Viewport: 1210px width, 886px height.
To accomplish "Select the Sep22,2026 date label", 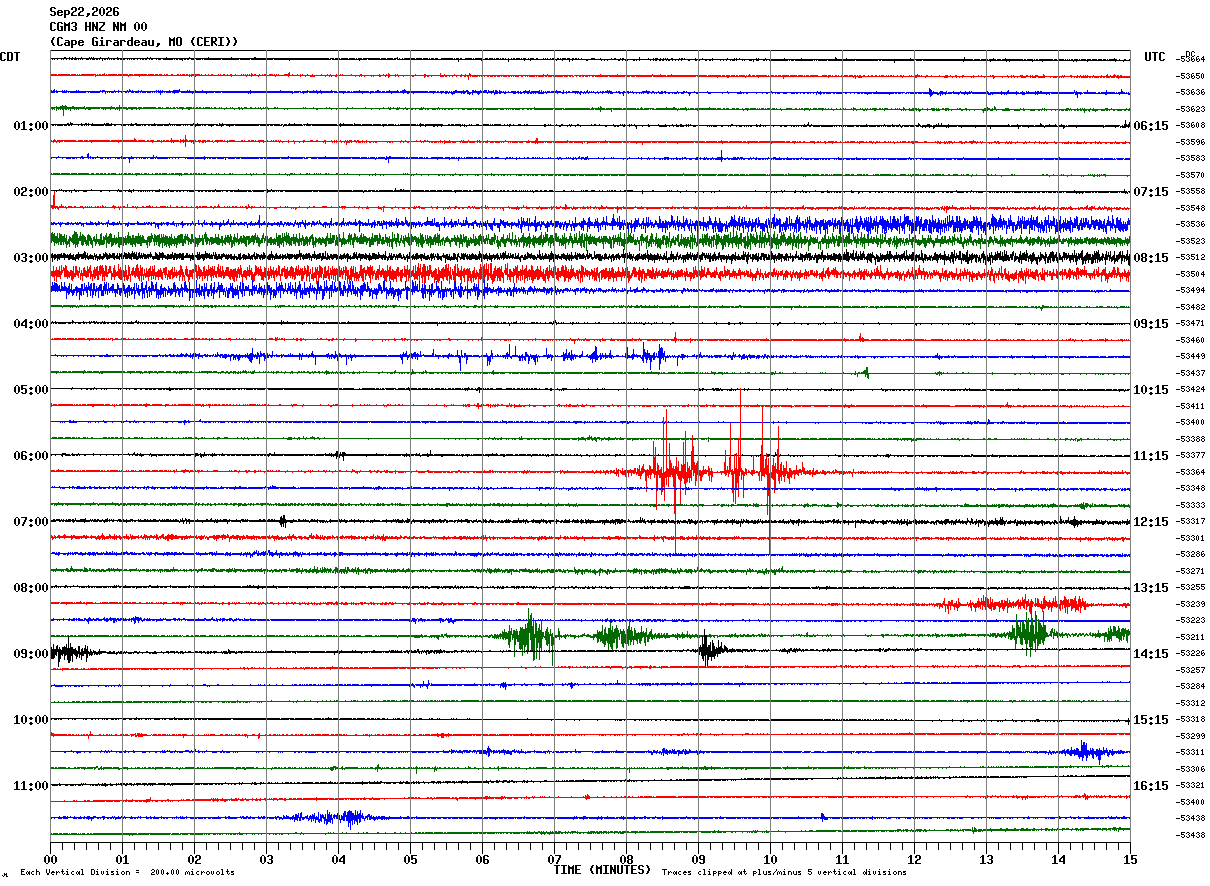I will (x=84, y=12).
